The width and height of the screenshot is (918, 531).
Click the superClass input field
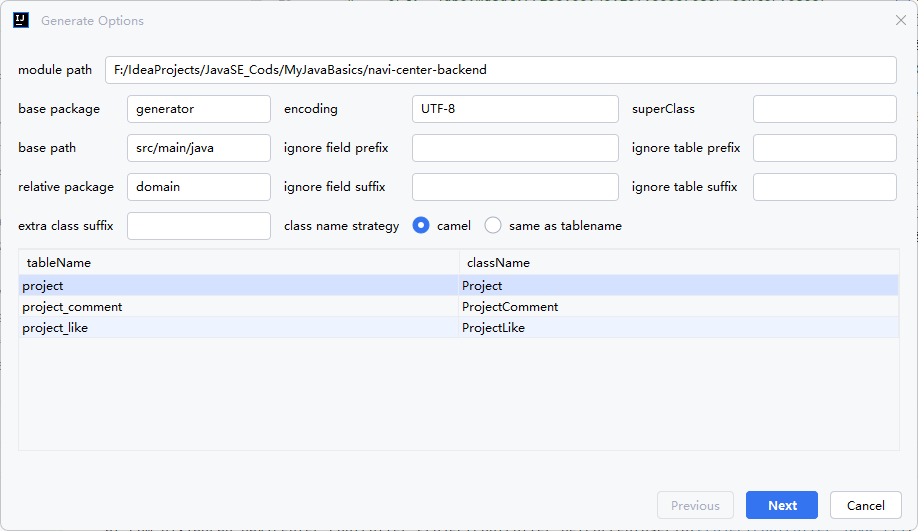[824, 109]
